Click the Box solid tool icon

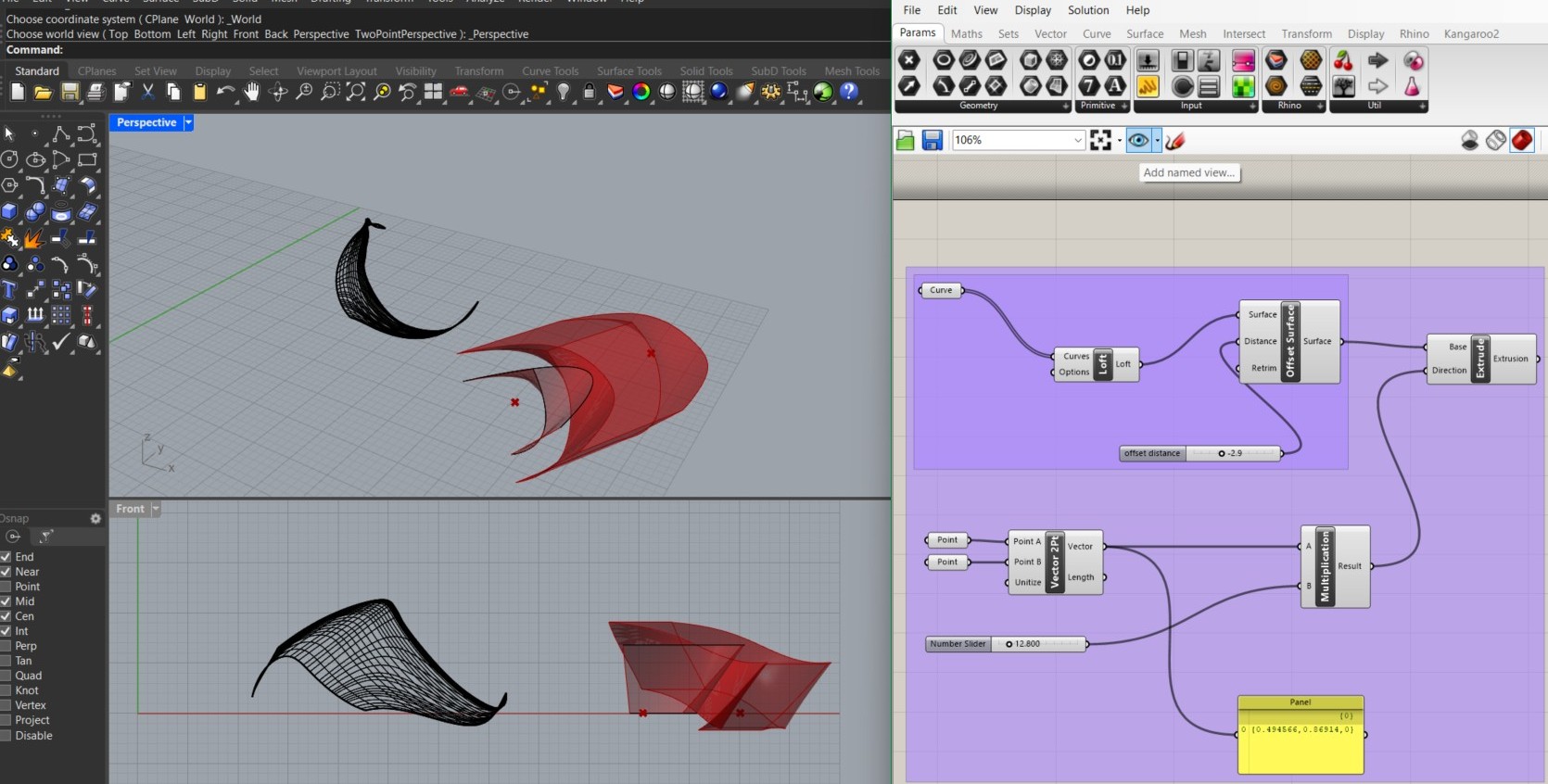point(9,212)
